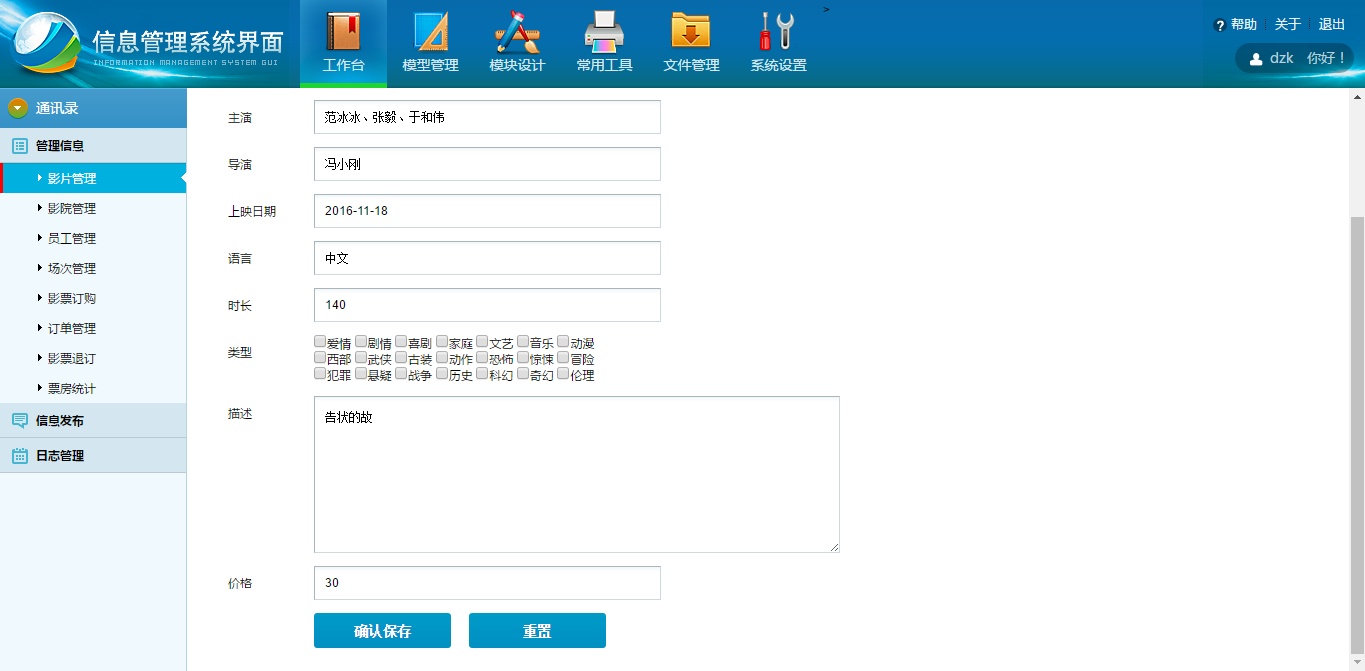Check the 爱情 genre checkbox
Viewport: 1365px width, 671px height.
pos(320,342)
